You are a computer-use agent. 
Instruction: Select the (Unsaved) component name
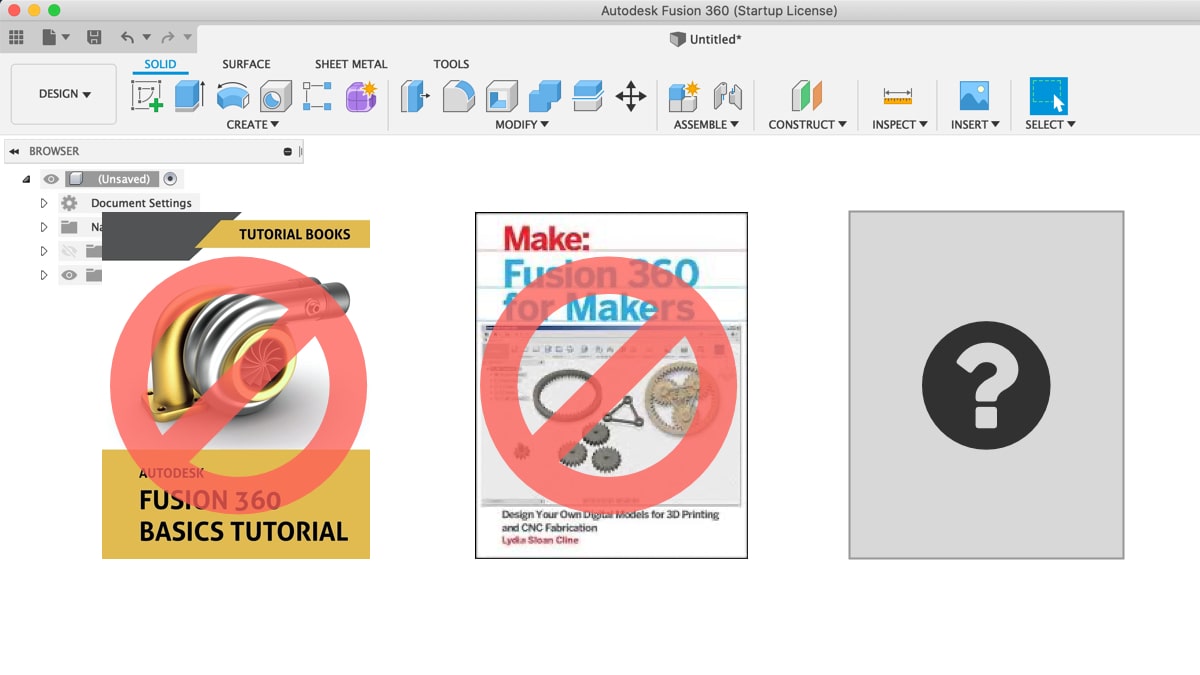(x=124, y=179)
